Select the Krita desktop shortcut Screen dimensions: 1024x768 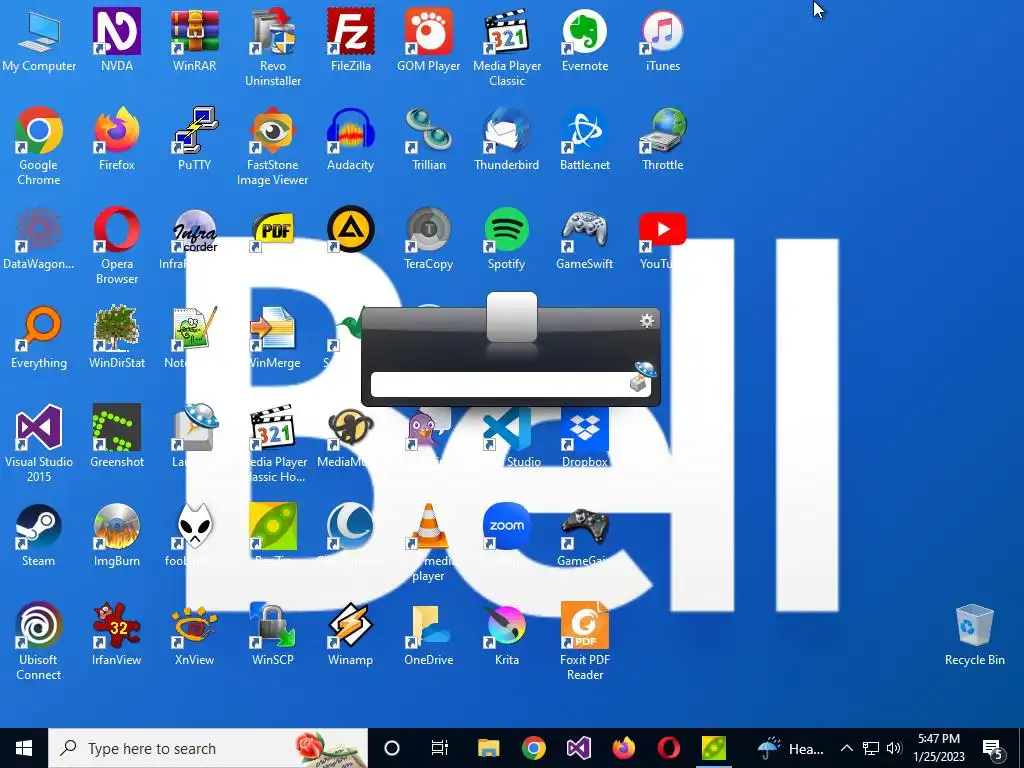507,634
